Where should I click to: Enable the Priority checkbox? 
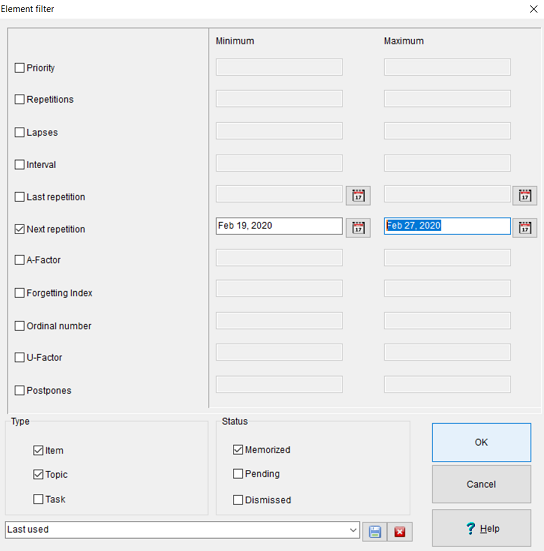point(20,68)
